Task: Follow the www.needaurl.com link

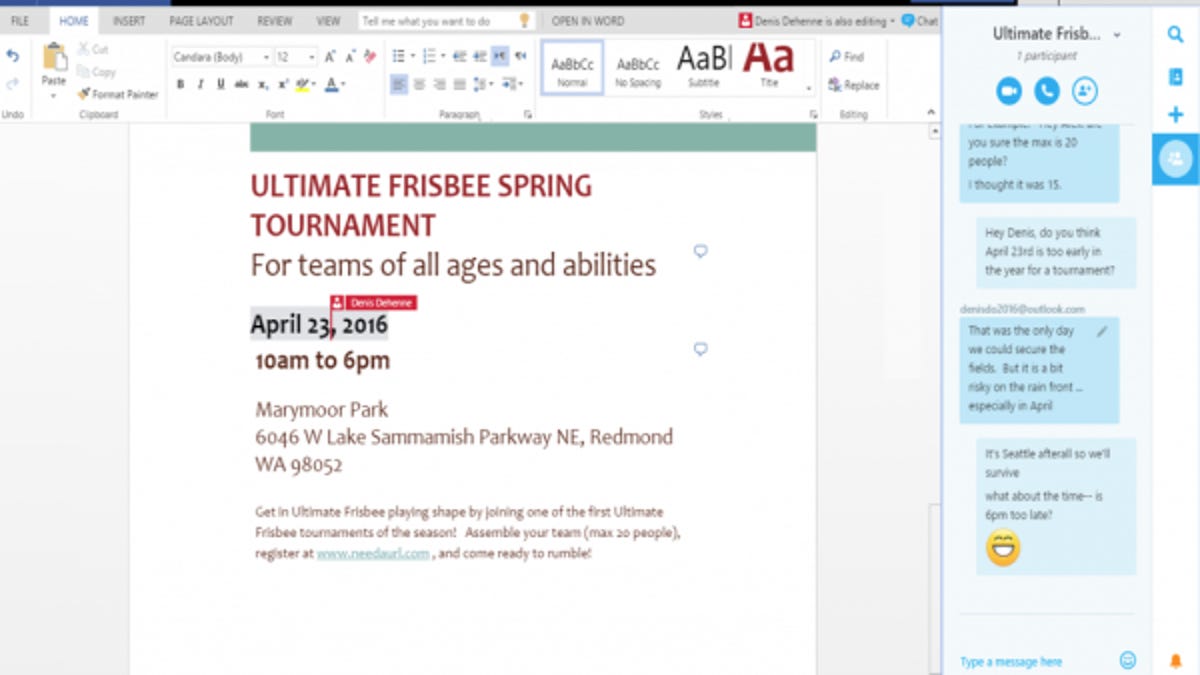Action: click(373, 553)
